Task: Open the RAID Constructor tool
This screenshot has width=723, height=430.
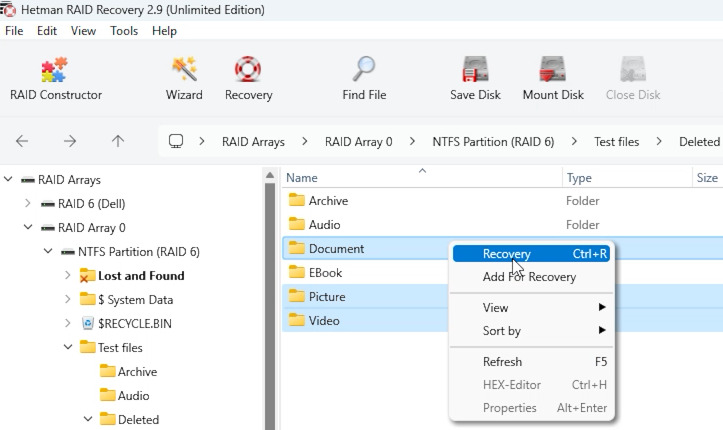Action: click(x=55, y=79)
